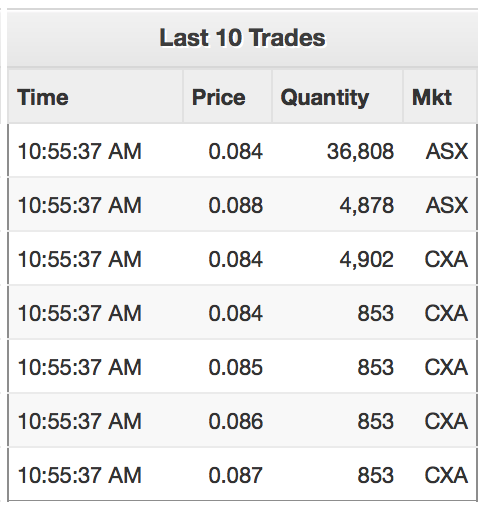The height and width of the screenshot is (508, 482).
Task: Click the time cell in the 0.087 row
Action: pyautogui.click(x=80, y=475)
